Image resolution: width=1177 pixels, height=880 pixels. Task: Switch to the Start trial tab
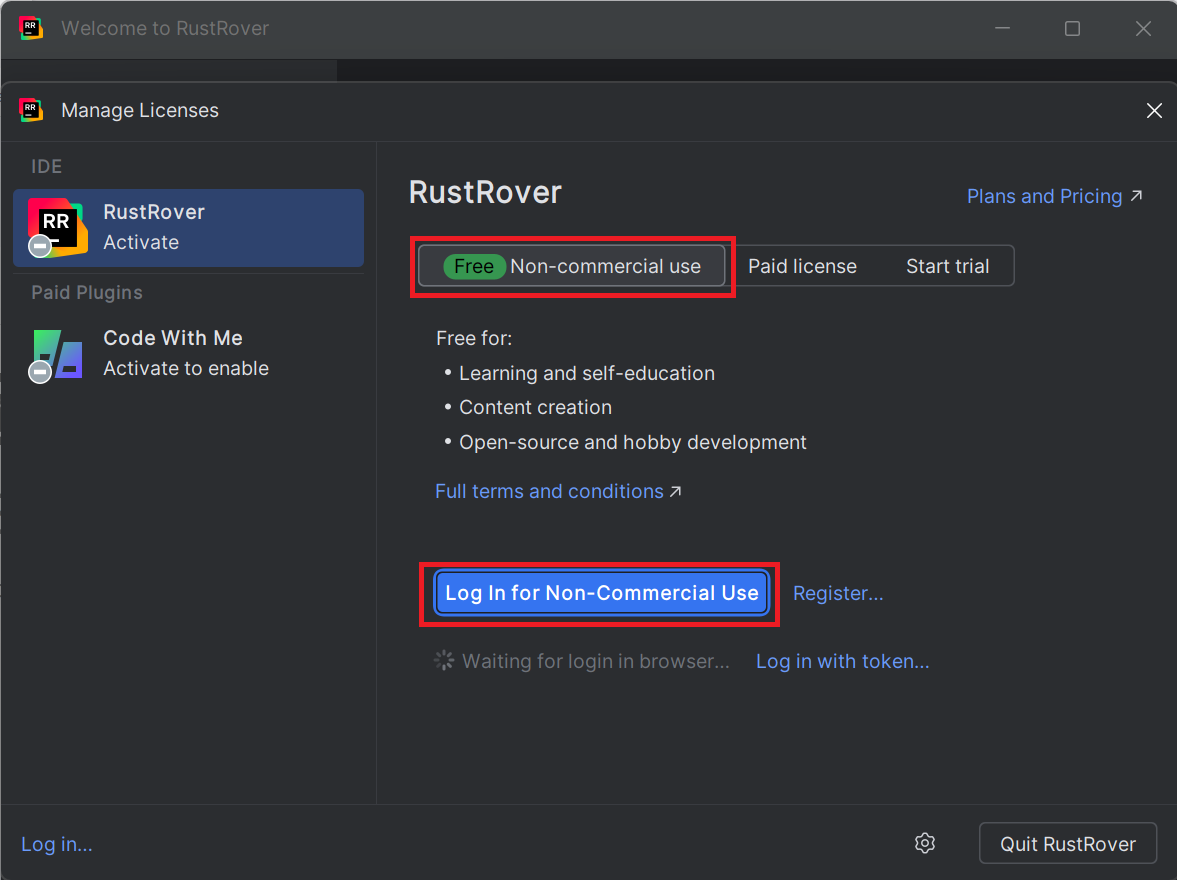(947, 266)
